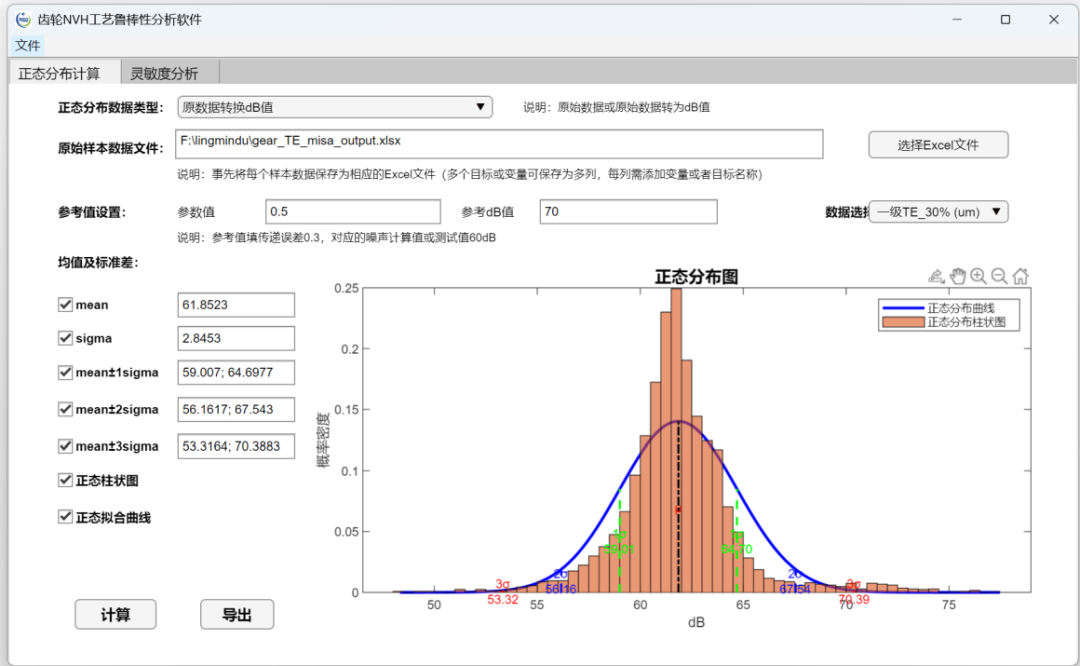Minimize the analysis software window
The height and width of the screenshot is (666, 1080).
957,19
